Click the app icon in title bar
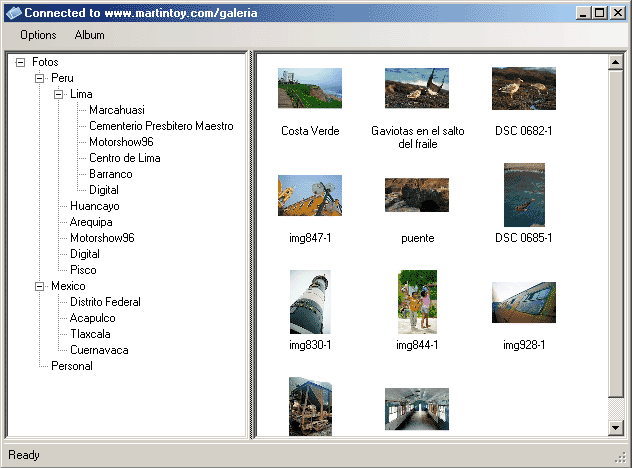 (14, 13)
